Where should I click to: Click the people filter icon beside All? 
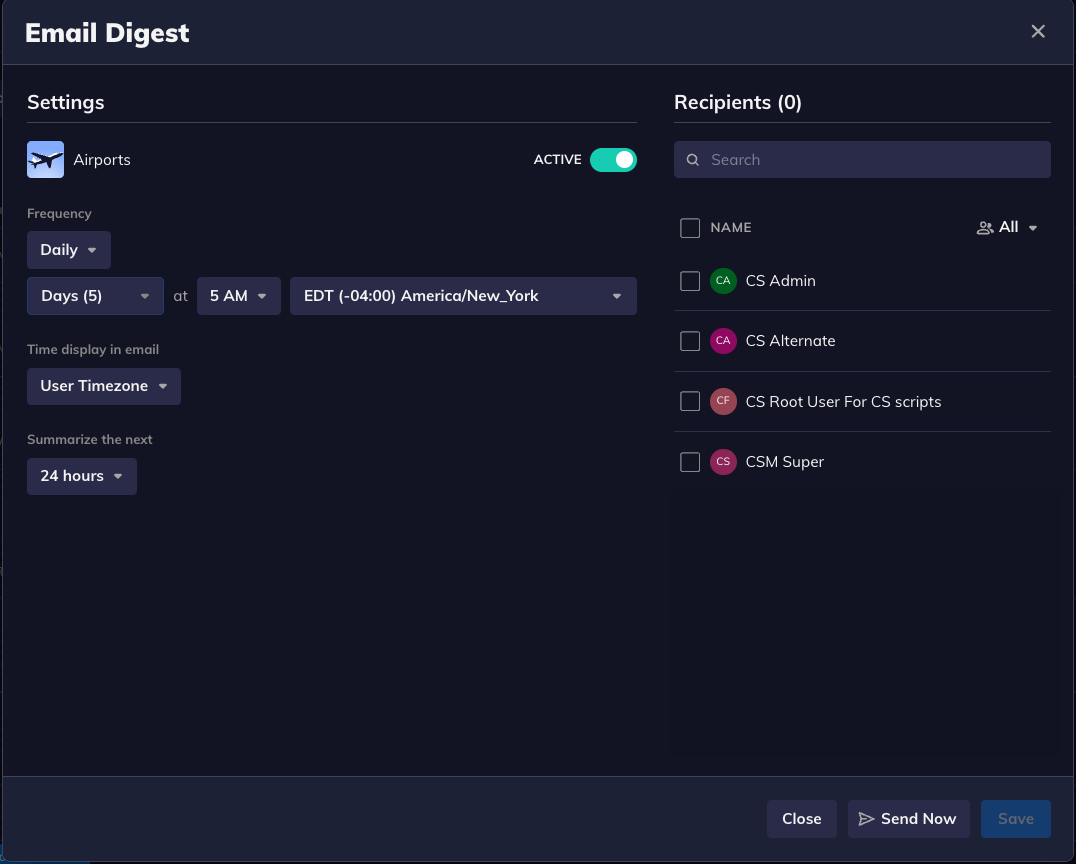click(x=985, y=228)
